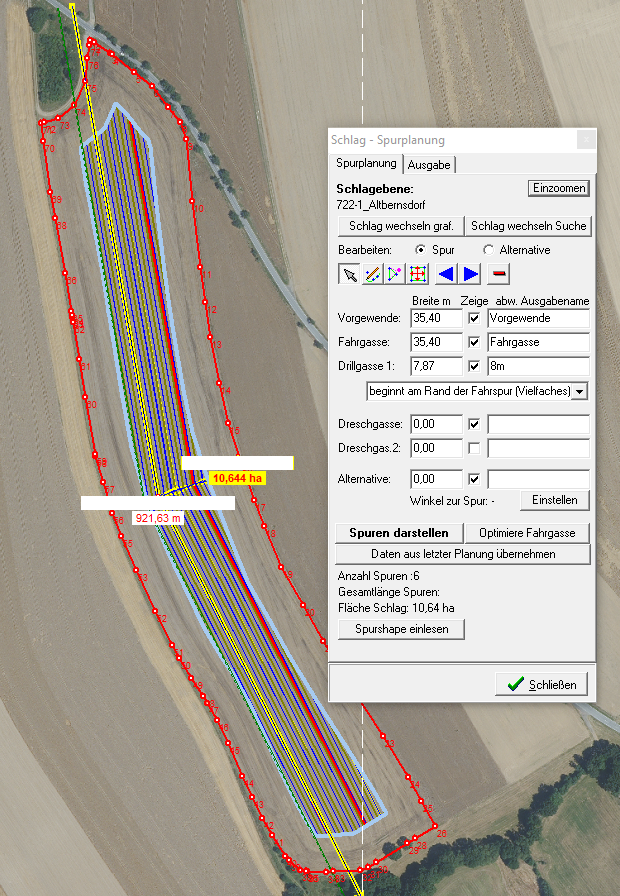Click the Spuren darstellen button
The width and height of the screenshot is (620, 896).
click(398, 533)
